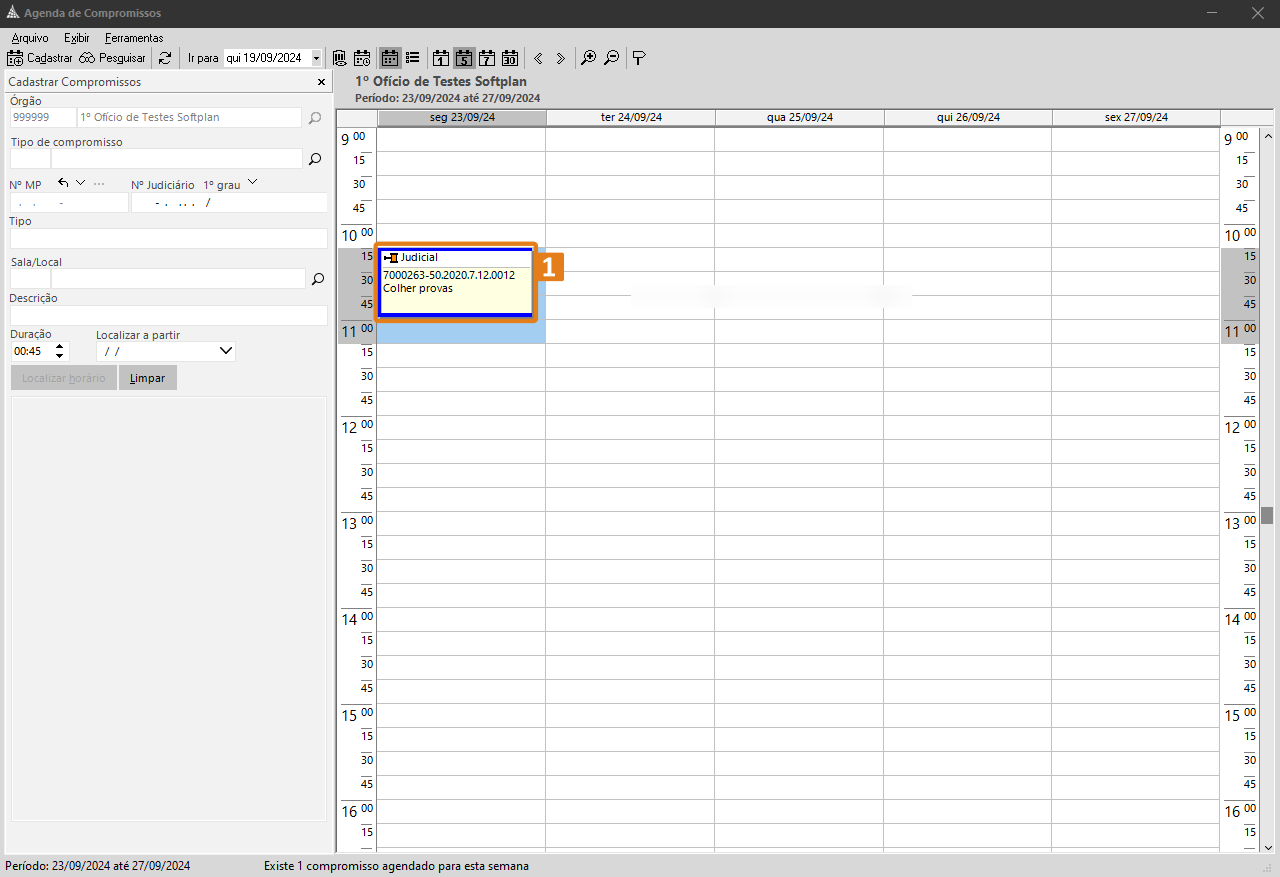Select the 30-day month view icon
1280x877 pixels.
[x=510, y=58]
